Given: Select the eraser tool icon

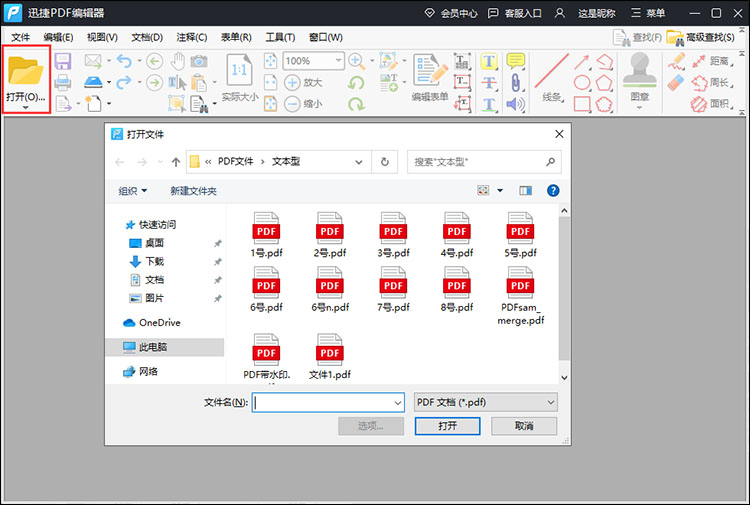Looking at the screenshot, I should coord(676,83).
